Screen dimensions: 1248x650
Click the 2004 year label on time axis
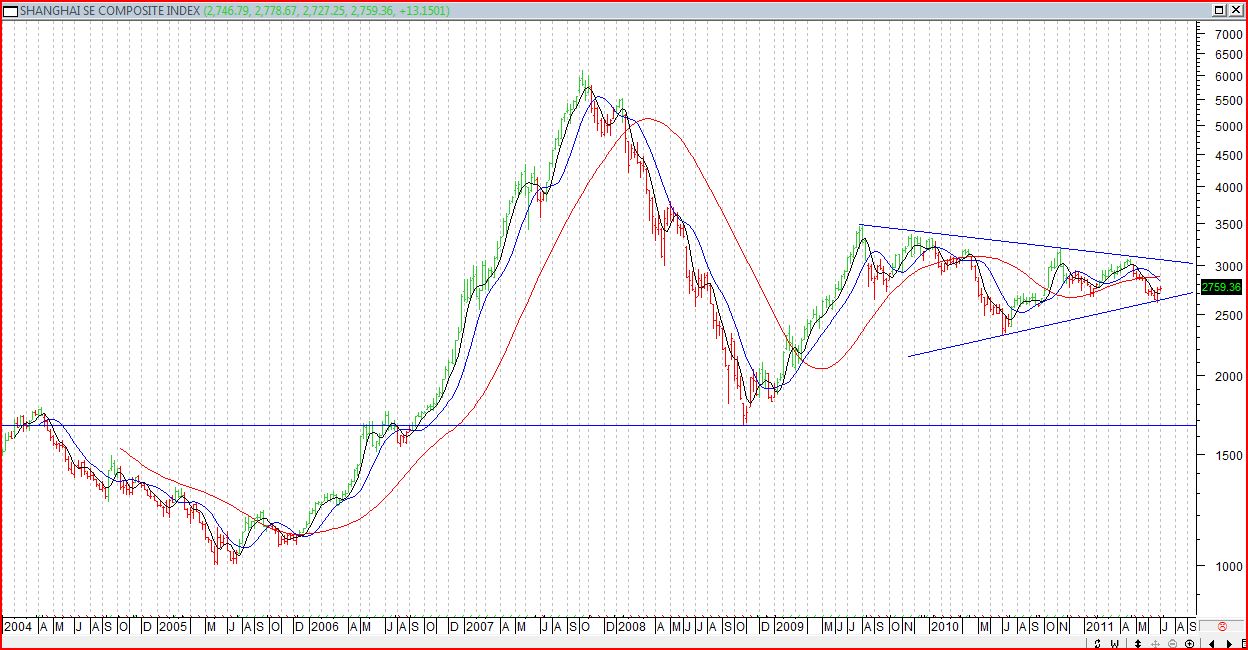point(18,626)
